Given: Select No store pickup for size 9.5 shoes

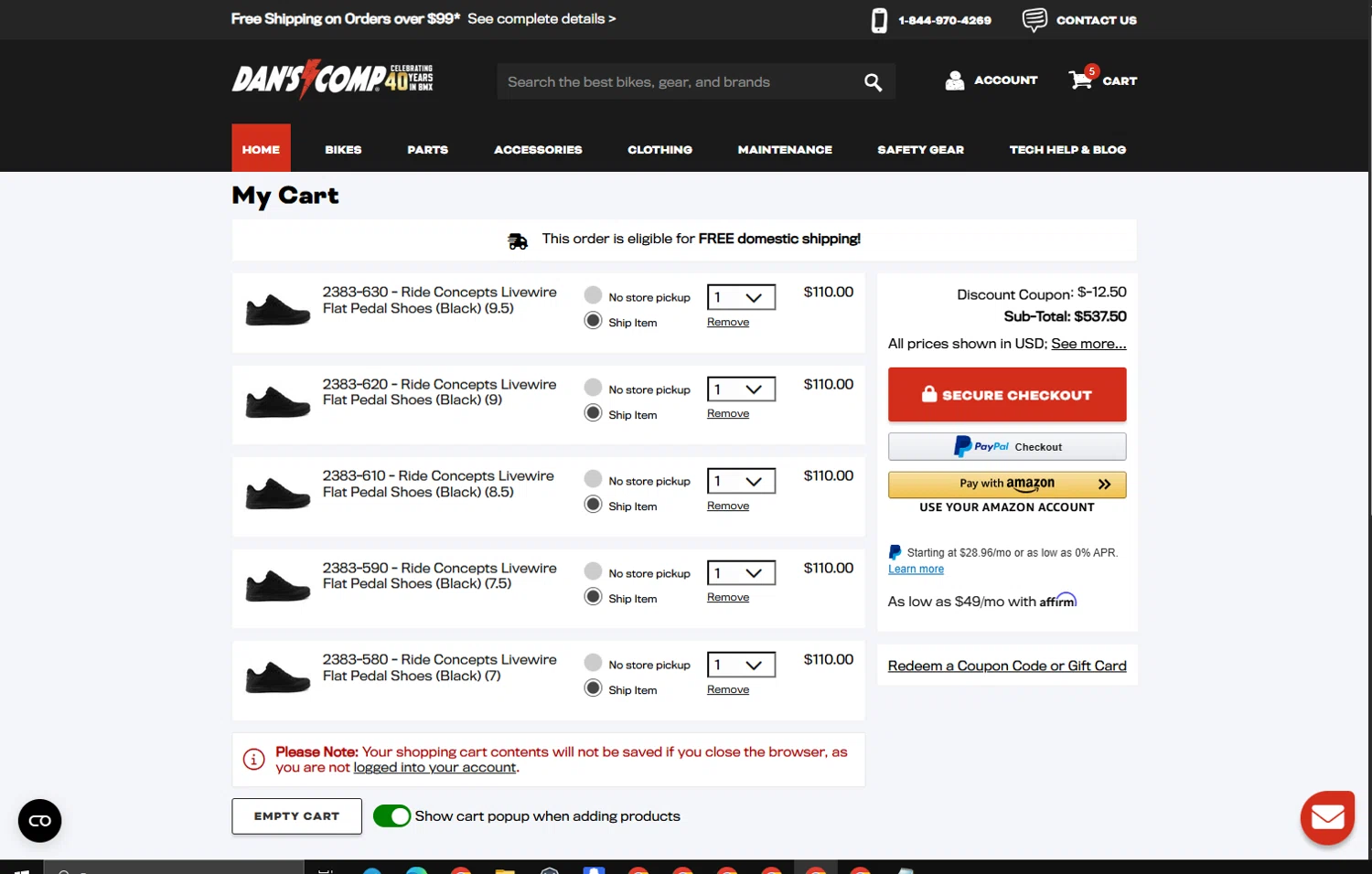Looking at the screenshot, I should tap(593, 295).
